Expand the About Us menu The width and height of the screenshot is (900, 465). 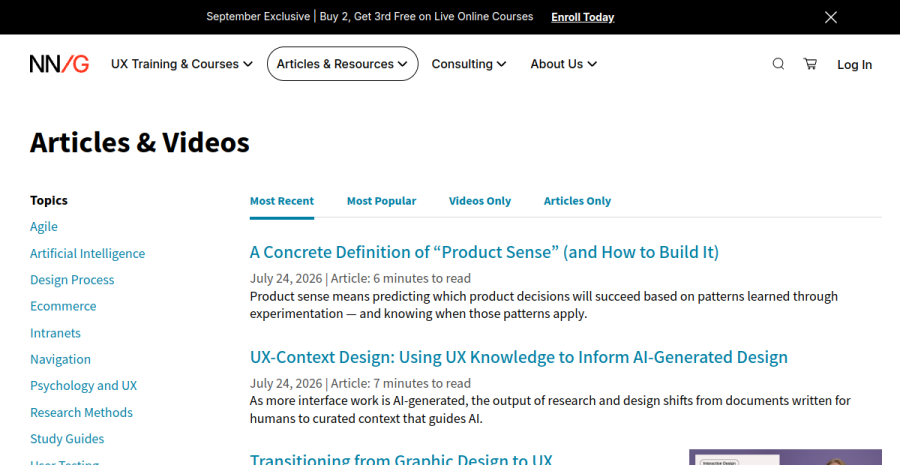(x=563, y=64)
